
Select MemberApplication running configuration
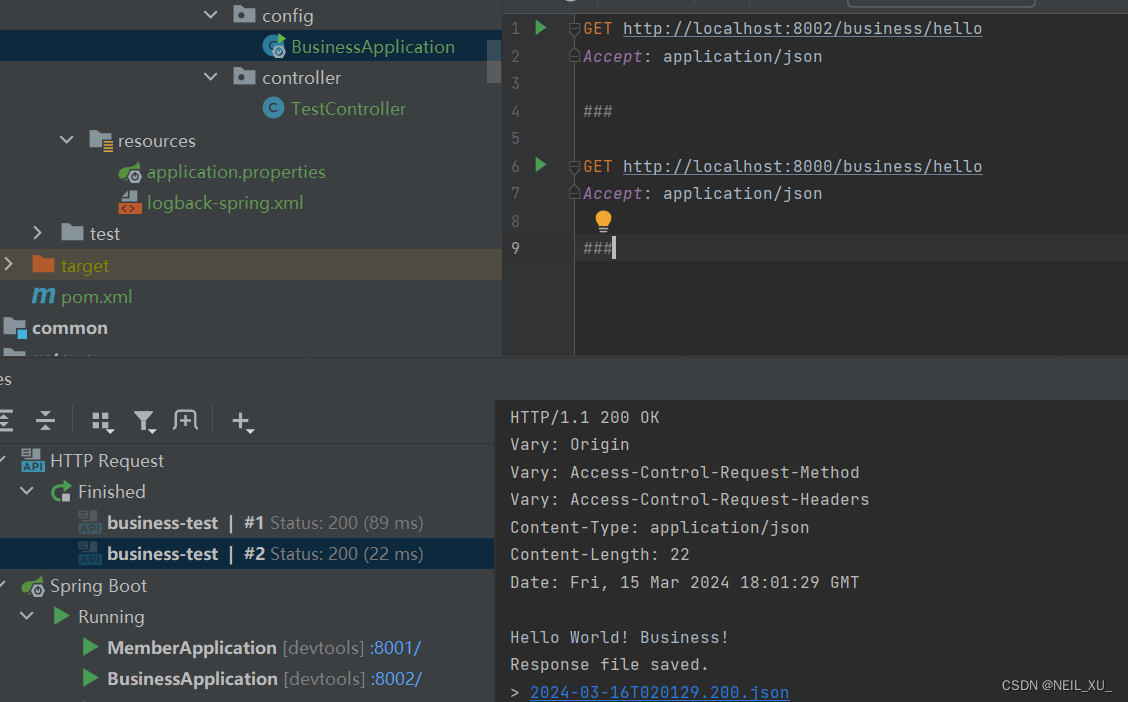point(191,647)
